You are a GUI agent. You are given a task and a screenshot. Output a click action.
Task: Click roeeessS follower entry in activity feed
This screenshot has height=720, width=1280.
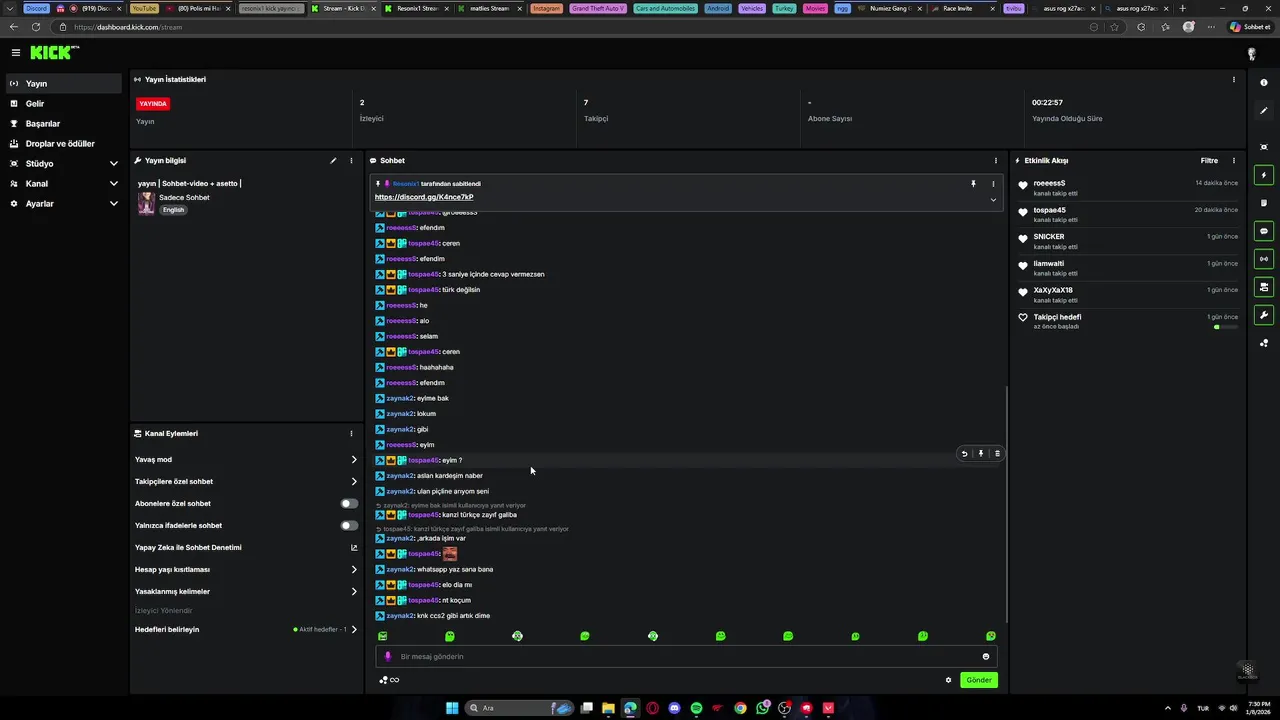[1127, 188]
